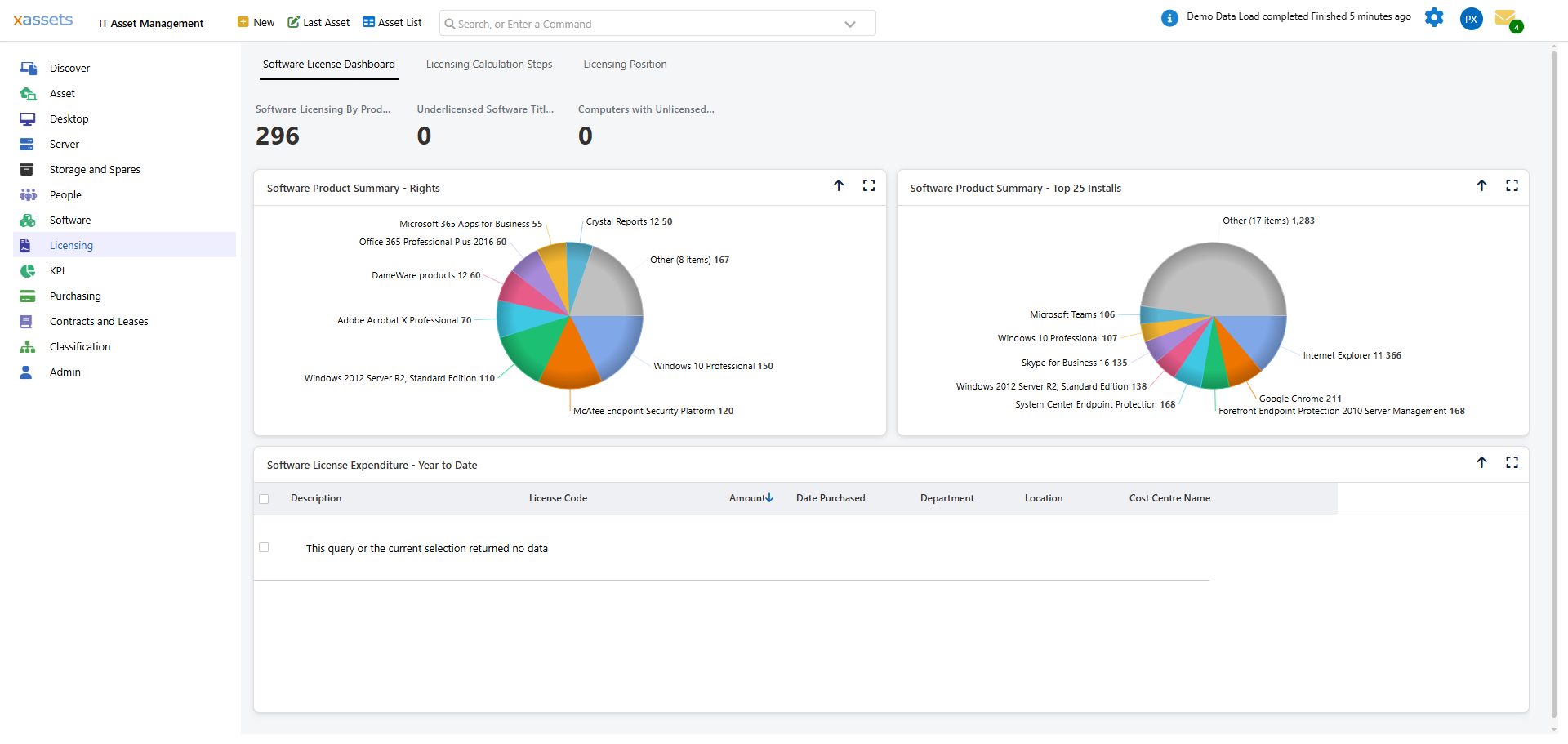The width and height of the screenshot is (1568, 744).
Task: Expand the Software Product Summary - Rights chart to fullscreen
Action: point(869,185)
